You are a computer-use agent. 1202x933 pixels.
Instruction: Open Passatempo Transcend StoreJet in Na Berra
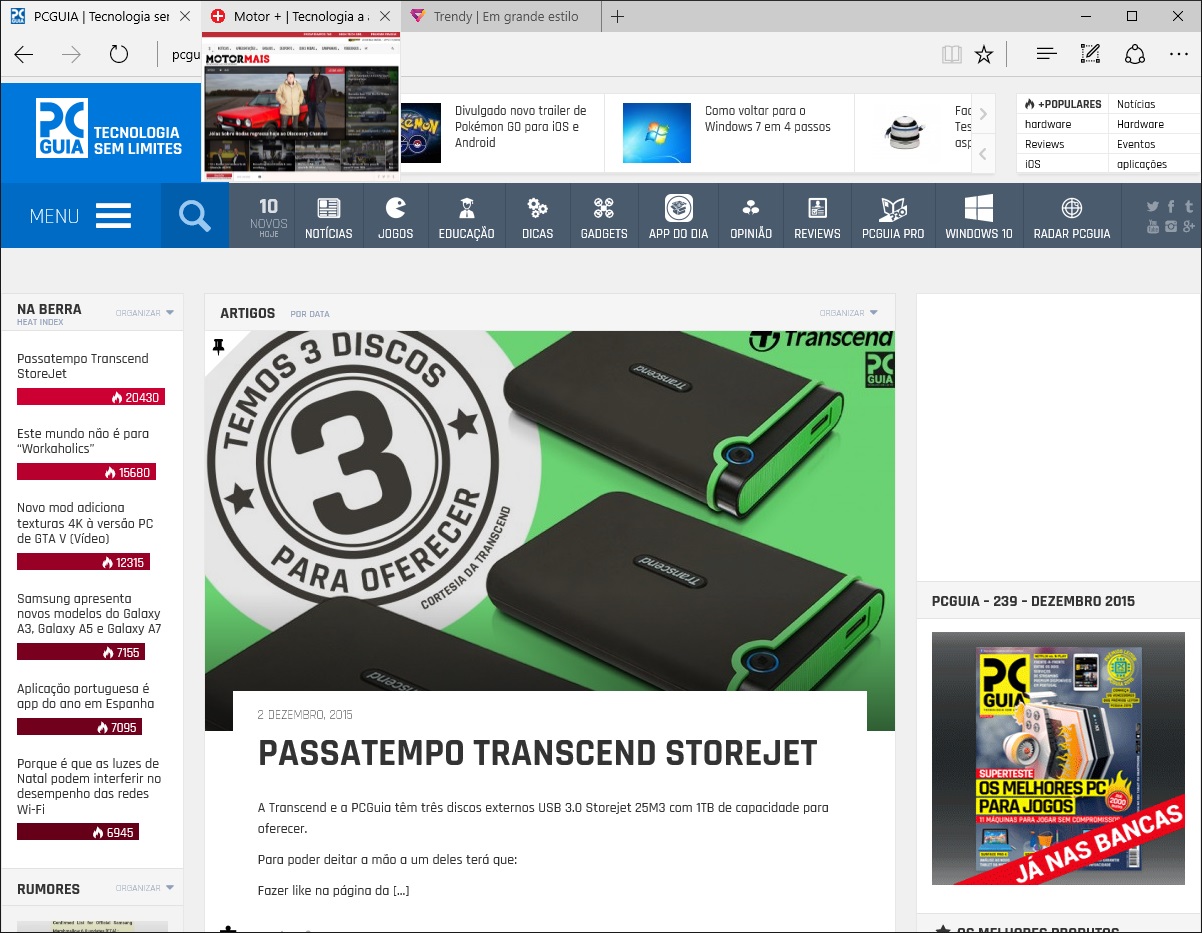pyautogui.click(x=83, y=366)
